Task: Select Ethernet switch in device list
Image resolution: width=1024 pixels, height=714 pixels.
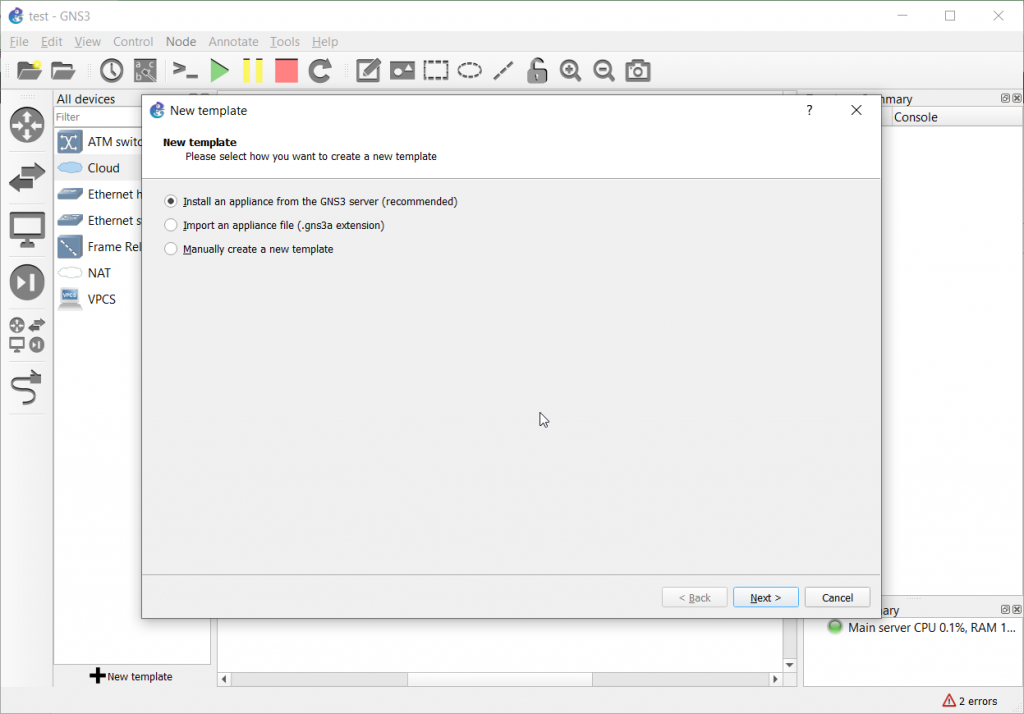Action: pos(99,220)
